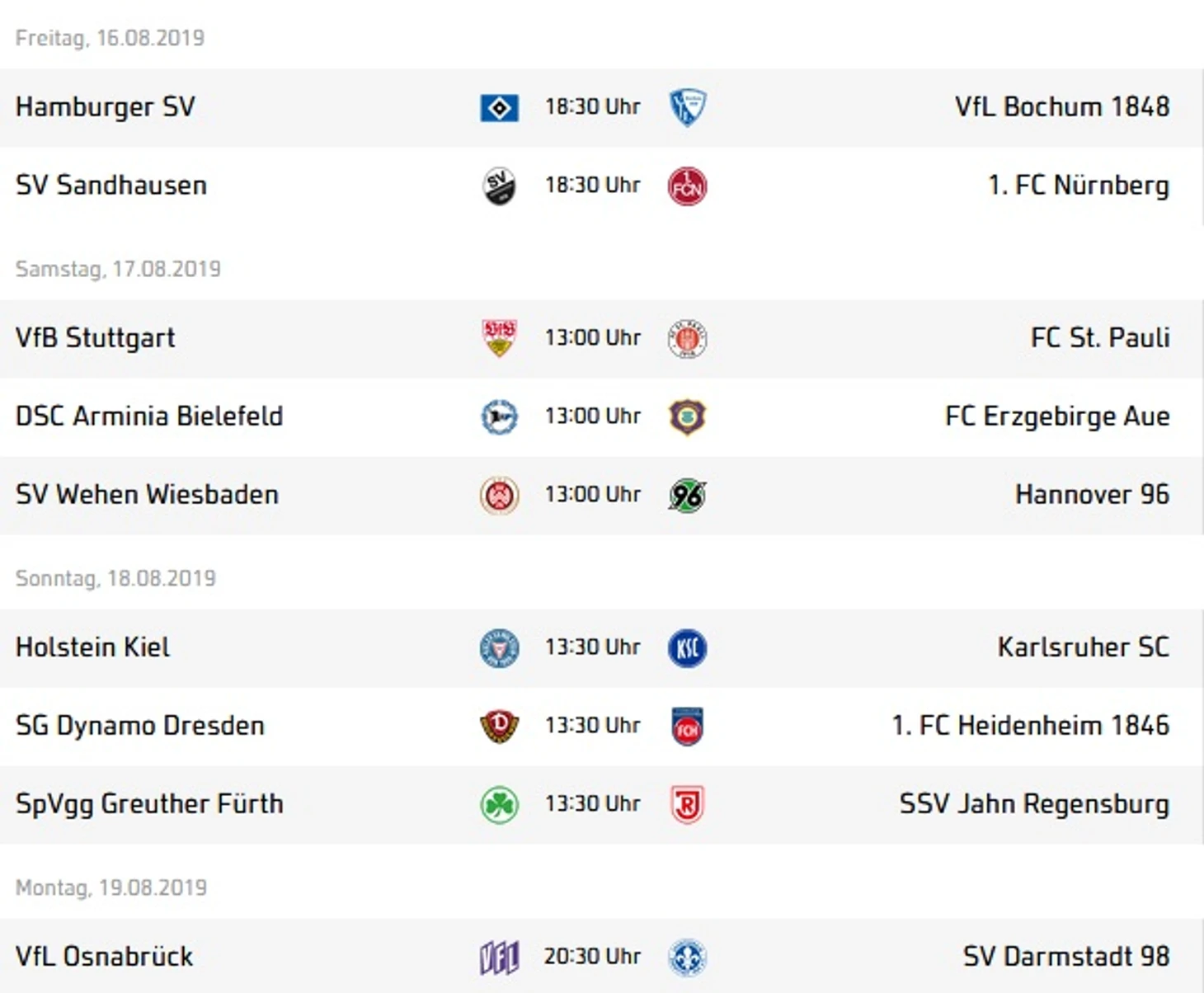1204x993 pixels.
Task: Open Holstein Kiel match time 13:30 Uhr
Action: [x=592, y=647]
